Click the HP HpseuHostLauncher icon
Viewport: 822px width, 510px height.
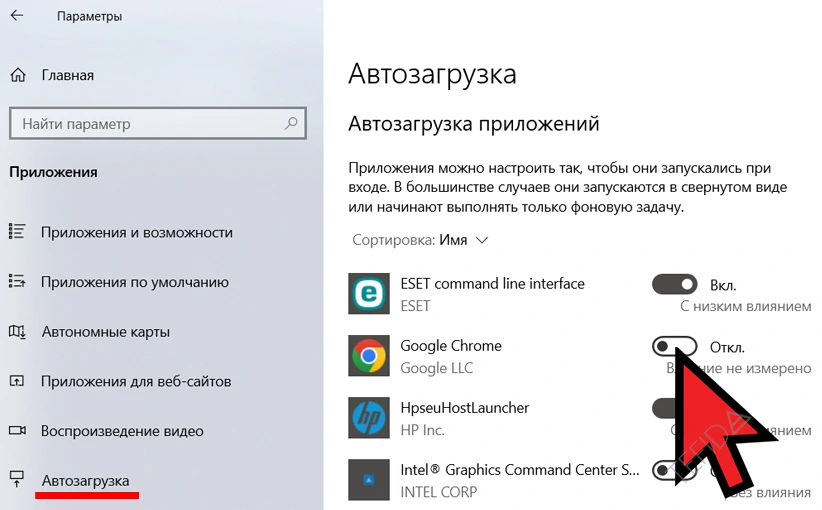369,418
